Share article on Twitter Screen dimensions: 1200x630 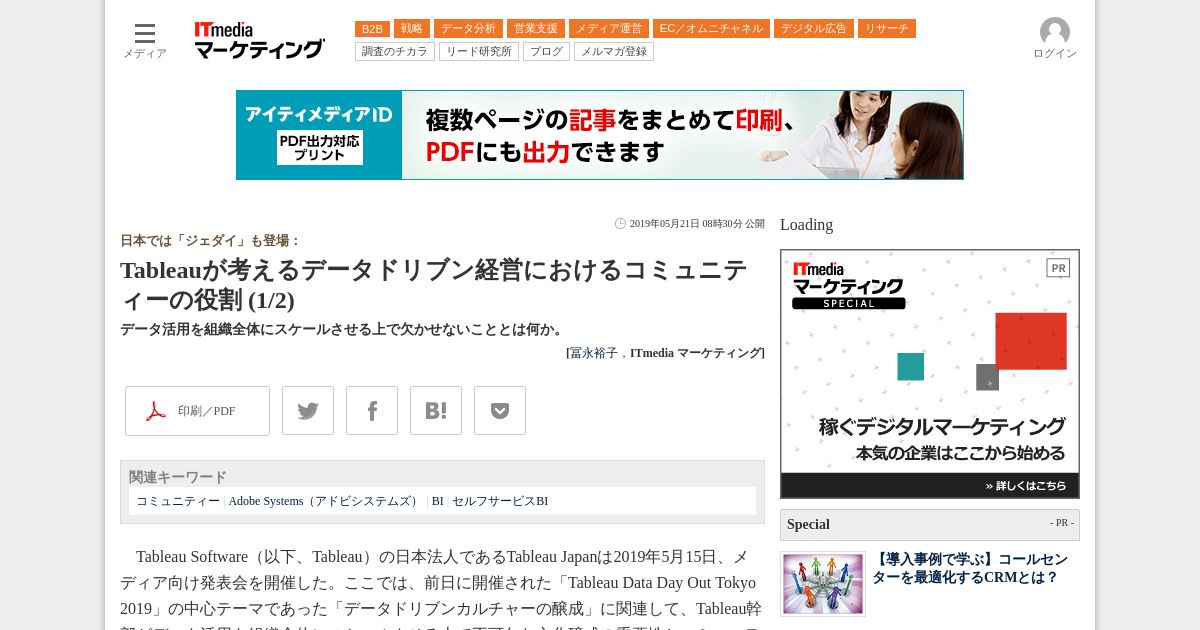click(308, 411)
